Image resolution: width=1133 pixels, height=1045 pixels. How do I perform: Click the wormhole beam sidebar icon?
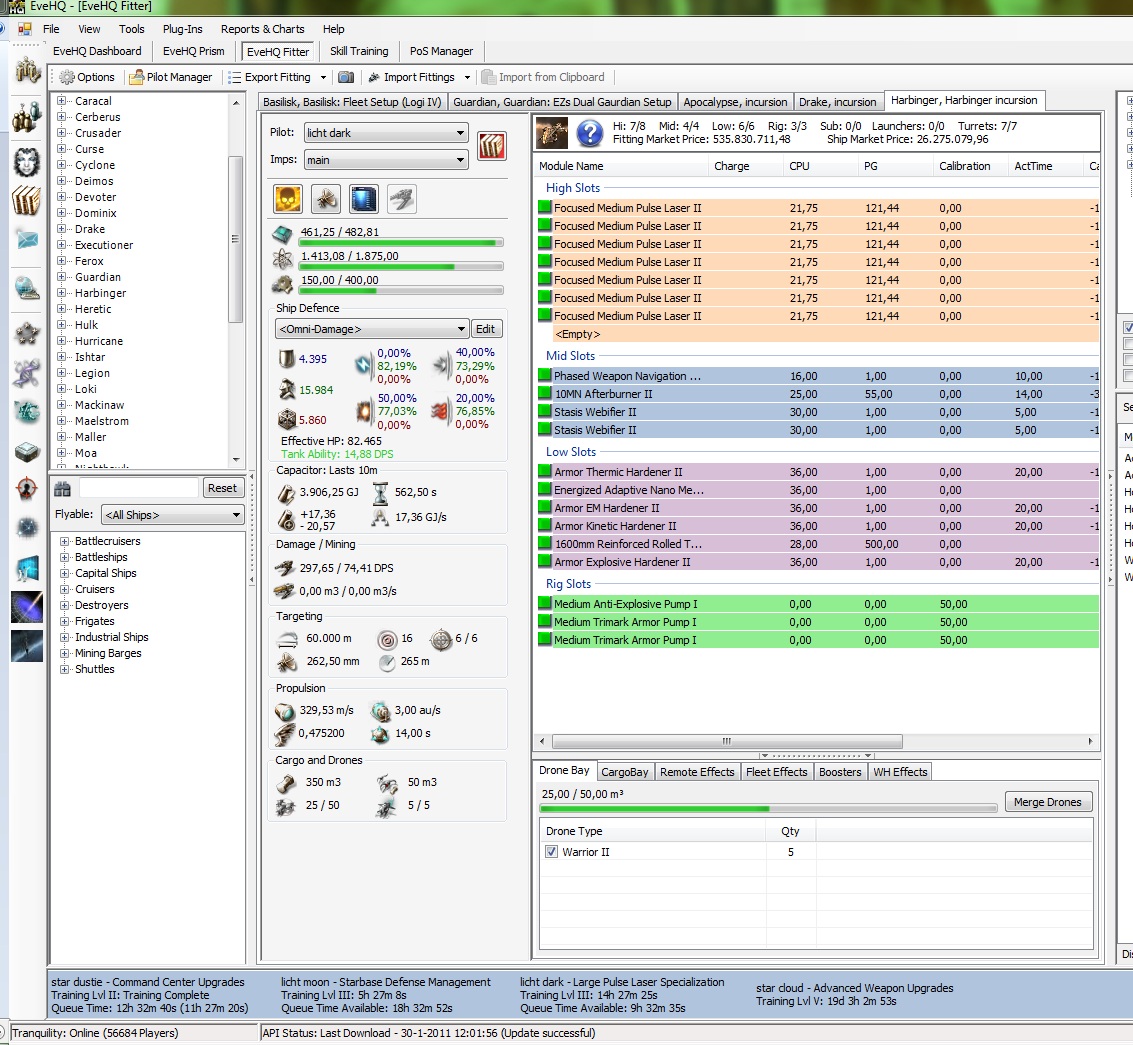point(27,607)
